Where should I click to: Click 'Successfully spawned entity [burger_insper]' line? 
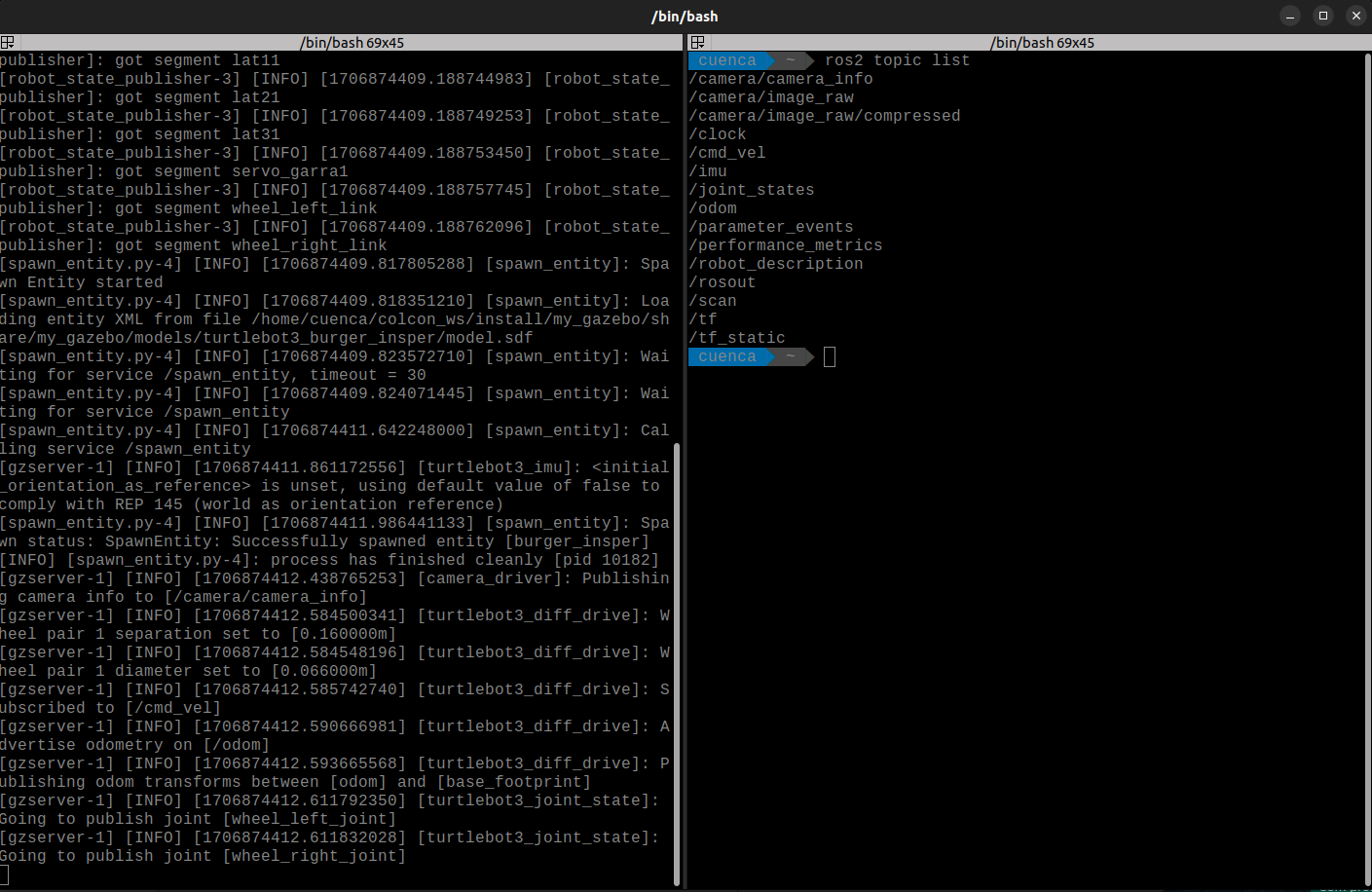pyautogui.click(x=324, y=541)
